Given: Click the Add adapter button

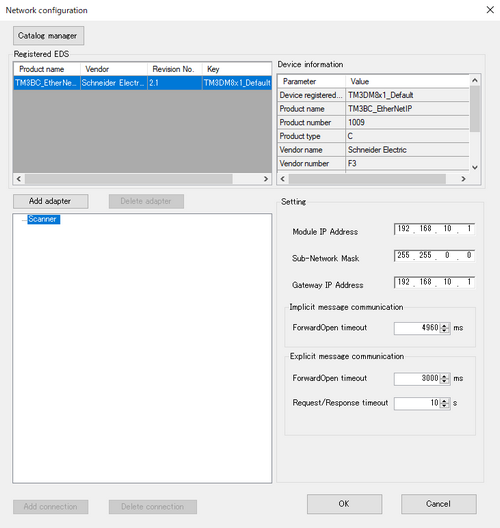Looking at the screenshot, I should click(x=51, y=201).
